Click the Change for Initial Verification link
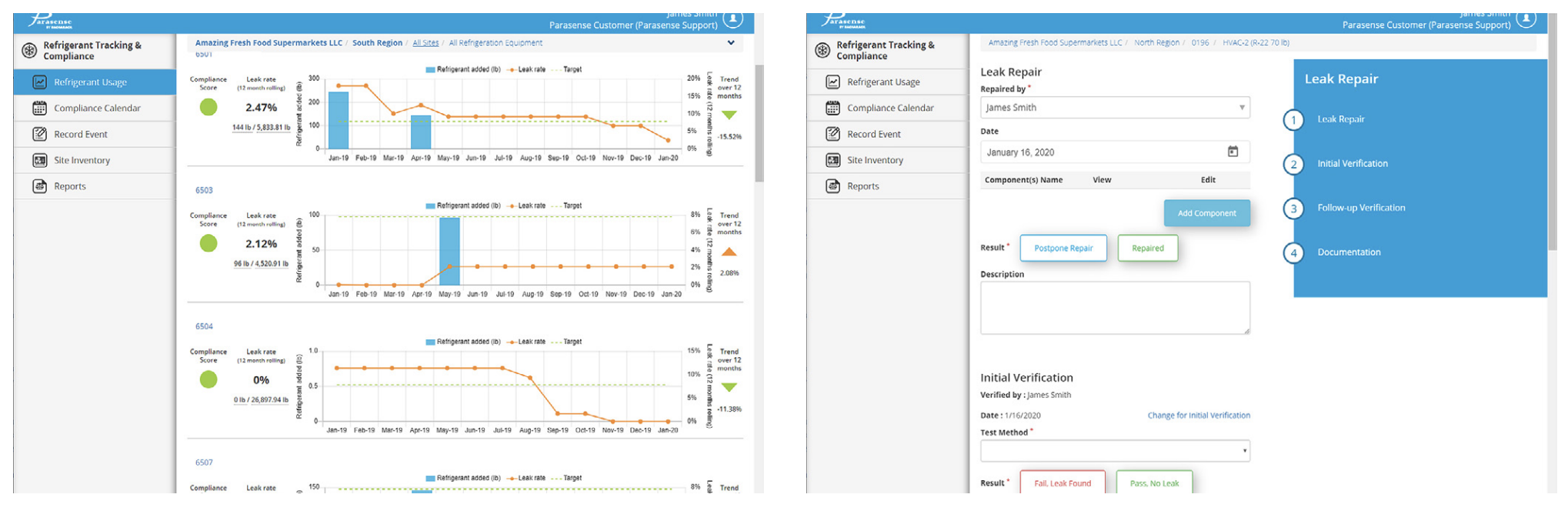 tap(1198, 416)
